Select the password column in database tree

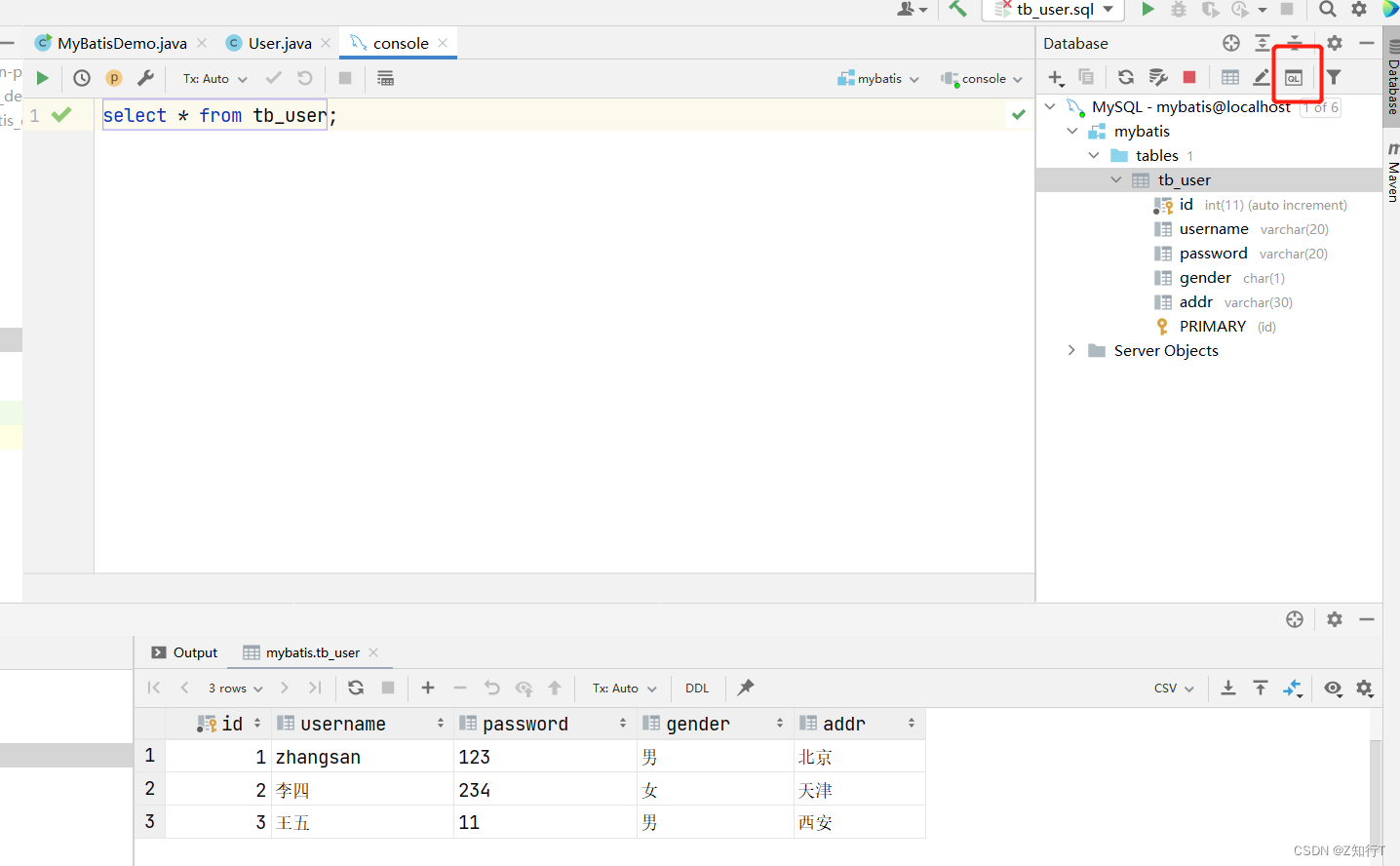[1213, 253]
